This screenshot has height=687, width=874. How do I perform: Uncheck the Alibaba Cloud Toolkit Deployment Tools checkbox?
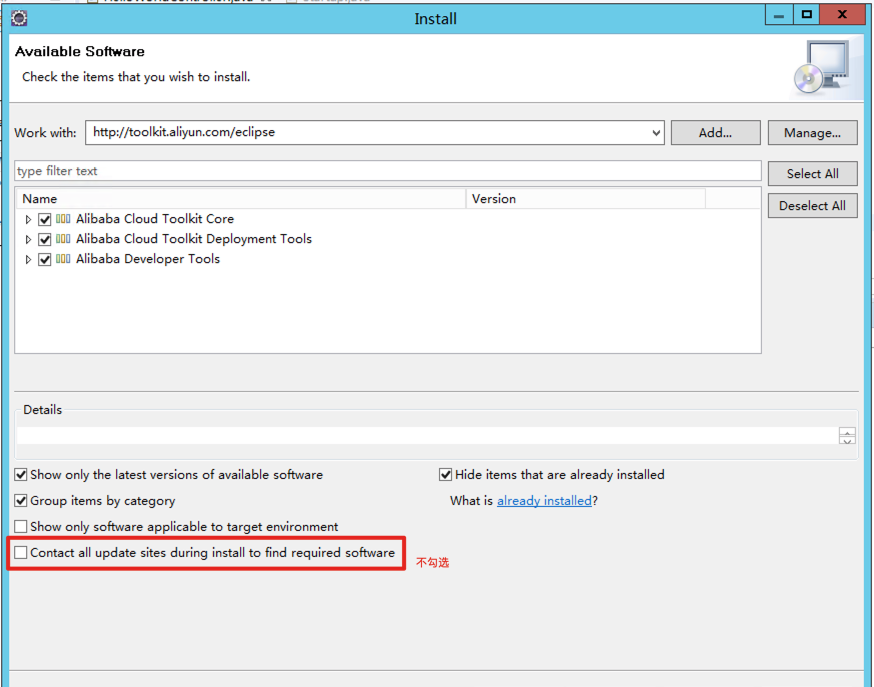[x=45, y=240]
